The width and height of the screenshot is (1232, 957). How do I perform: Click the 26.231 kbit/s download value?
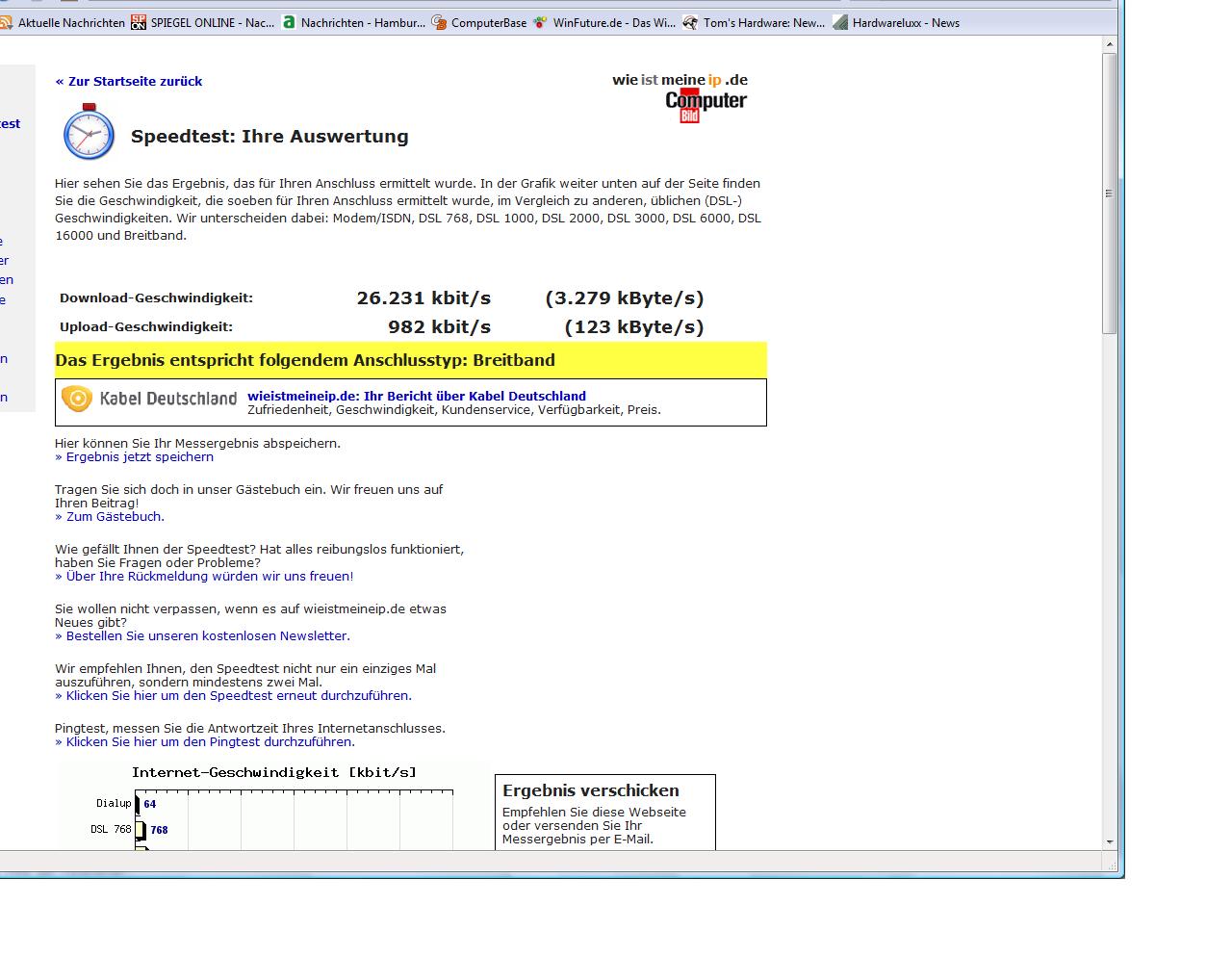click(423, 298)
